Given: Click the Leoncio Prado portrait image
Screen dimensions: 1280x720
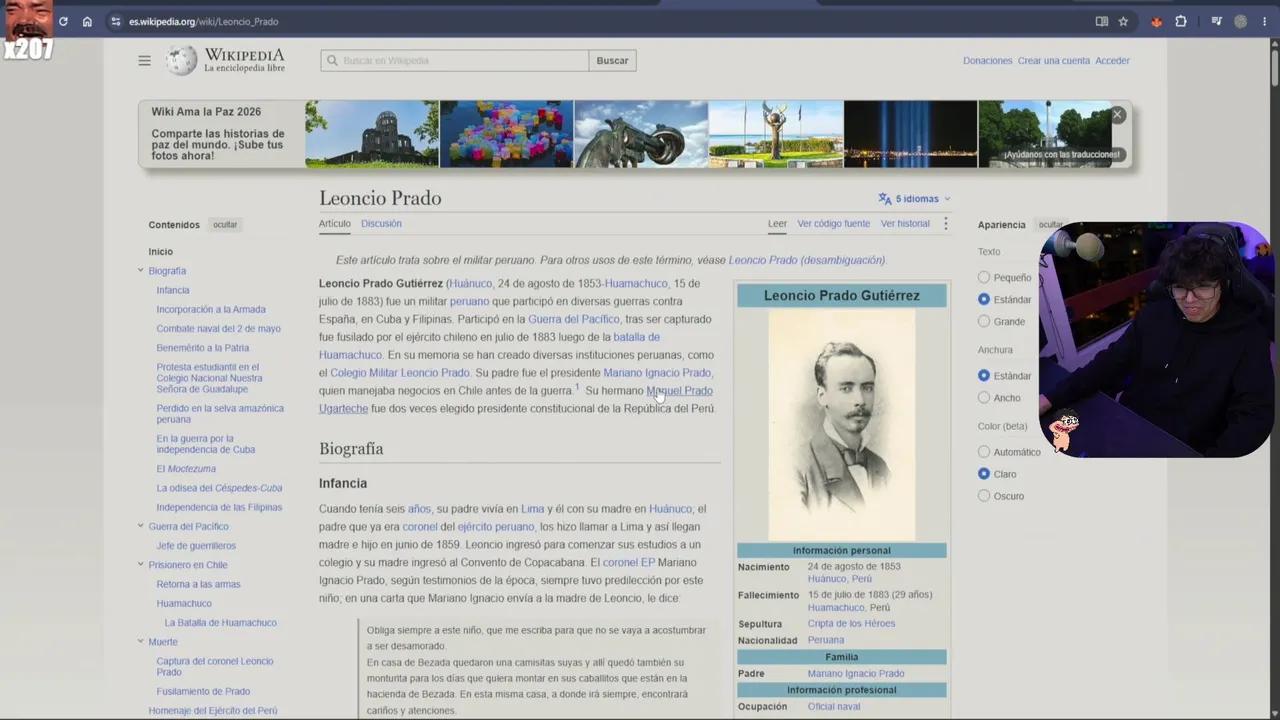Looking at the screenshot, I should coord(841,425).
